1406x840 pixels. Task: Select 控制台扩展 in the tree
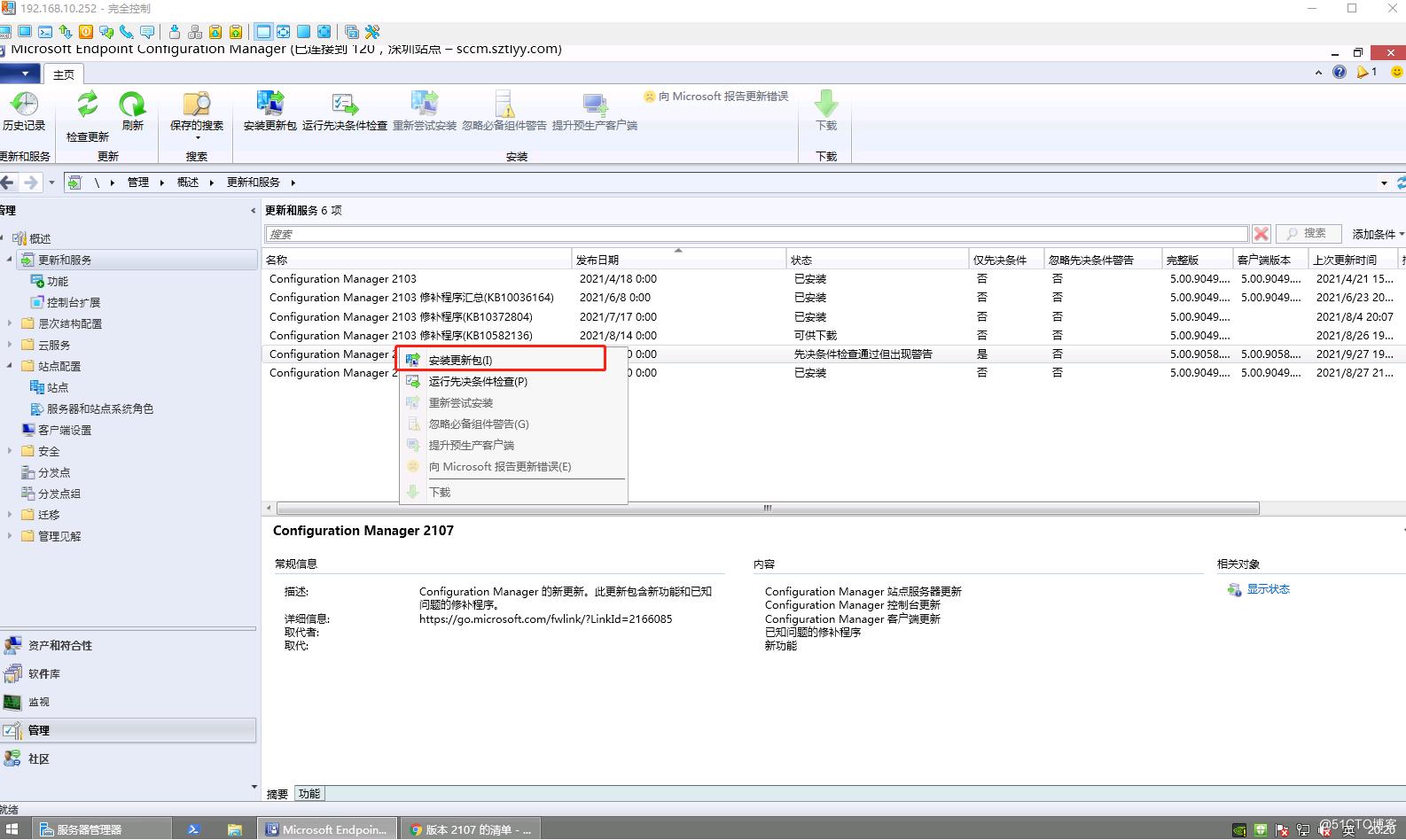74,302
